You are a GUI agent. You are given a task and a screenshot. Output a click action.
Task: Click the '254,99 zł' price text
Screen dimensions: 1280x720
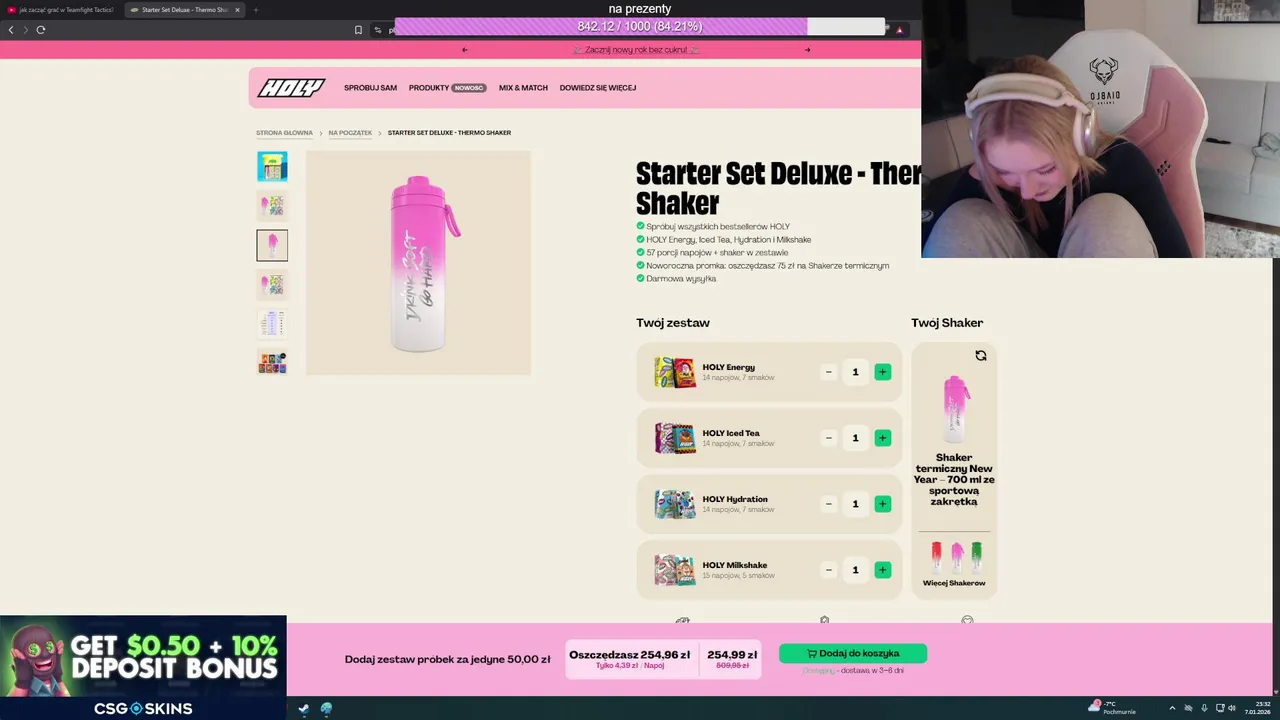[732, 655]
